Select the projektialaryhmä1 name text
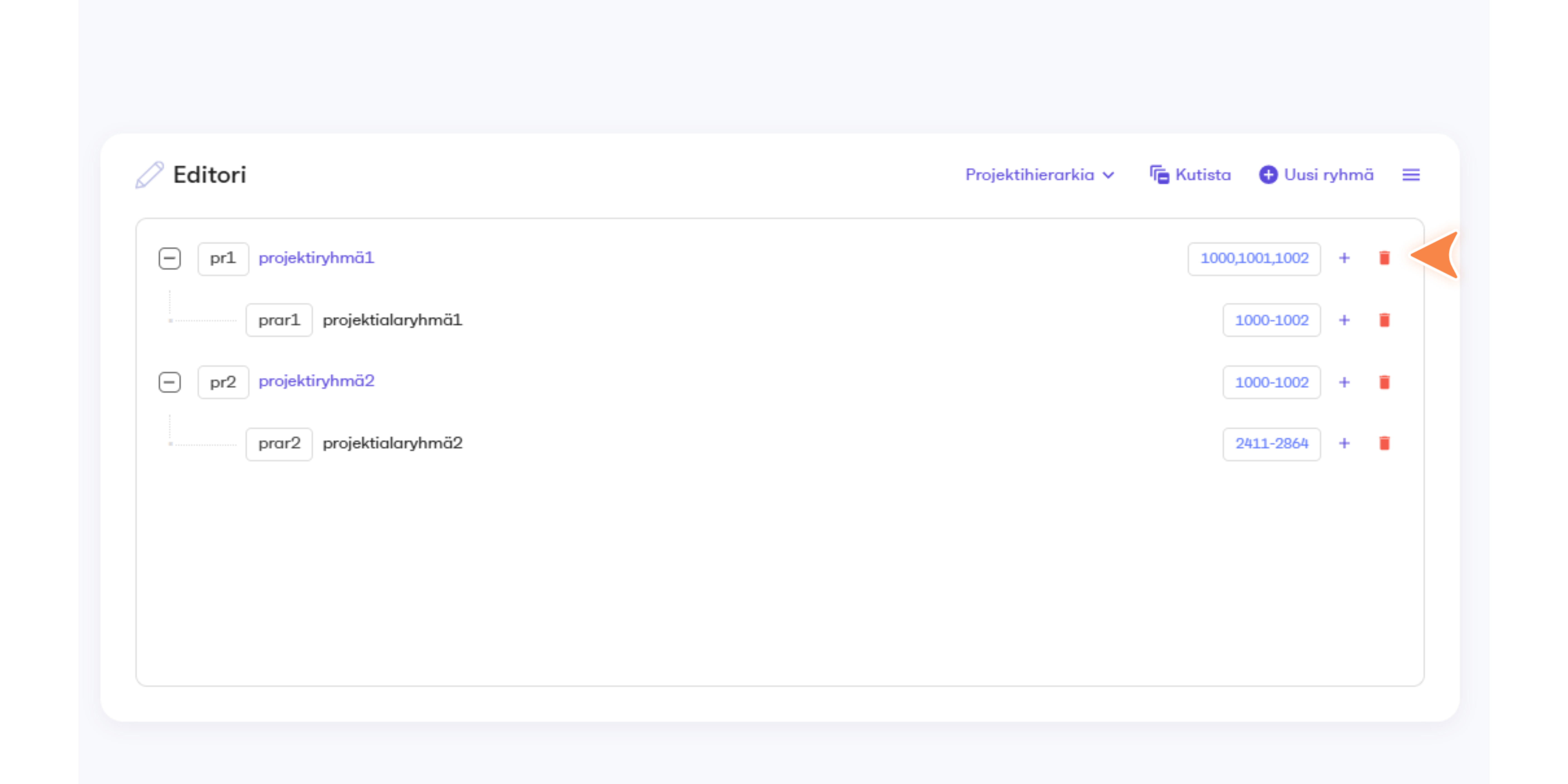The width and height of the screenshot is (1568, 784). (393, 320)
